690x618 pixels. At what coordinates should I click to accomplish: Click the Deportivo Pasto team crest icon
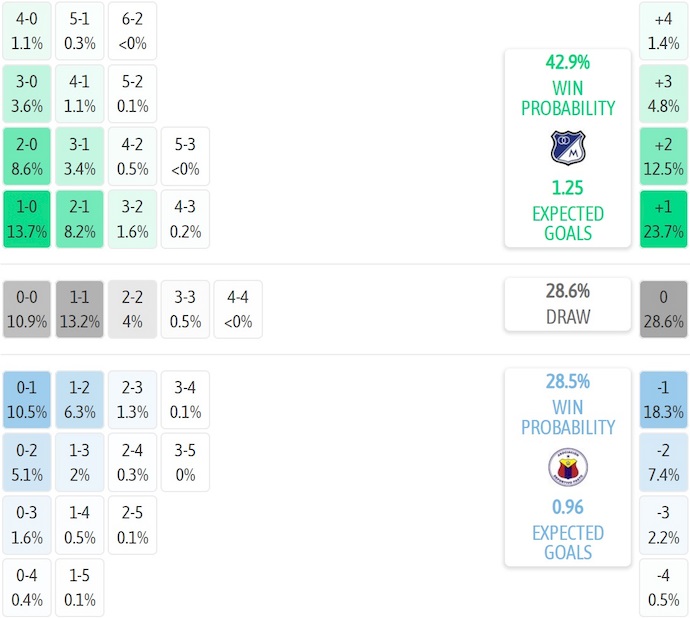(x=567, y=467)
